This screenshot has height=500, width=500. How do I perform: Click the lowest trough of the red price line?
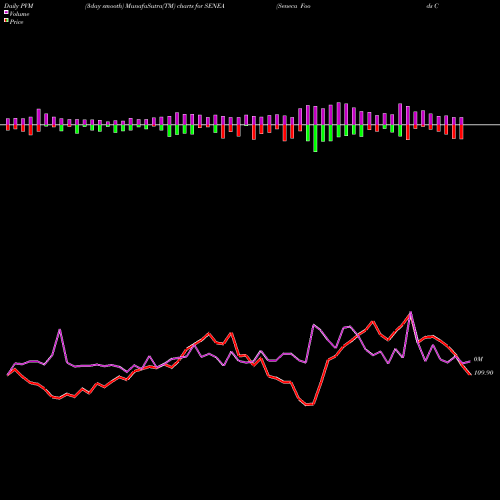(309, 405)
